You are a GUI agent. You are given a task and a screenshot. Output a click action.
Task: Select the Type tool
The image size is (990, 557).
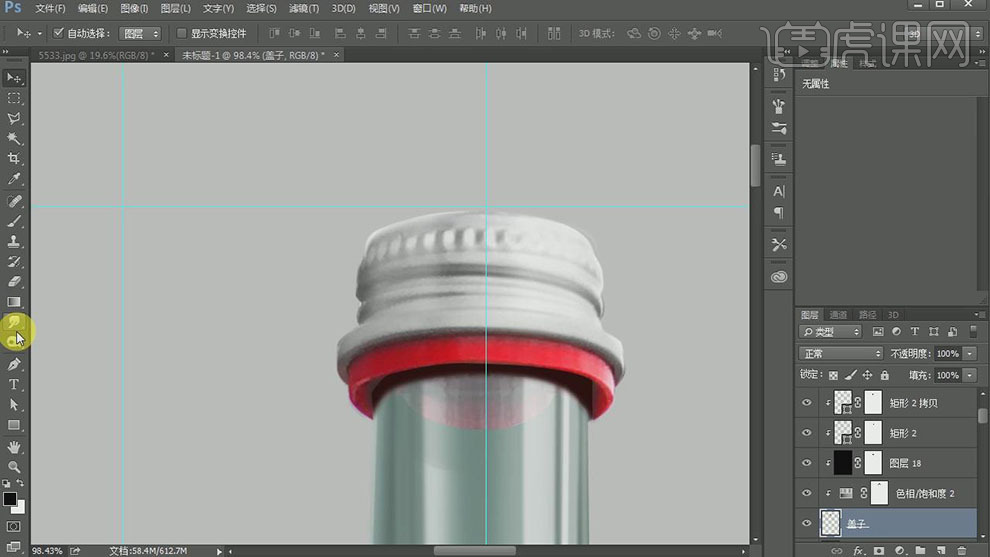14,385
